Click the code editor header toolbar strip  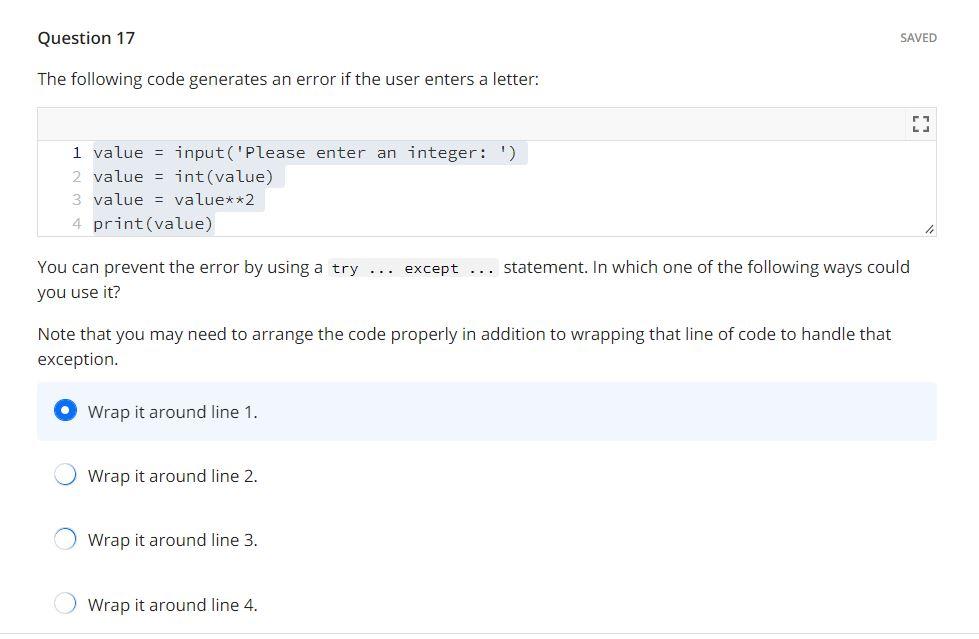tap(480, 122)
